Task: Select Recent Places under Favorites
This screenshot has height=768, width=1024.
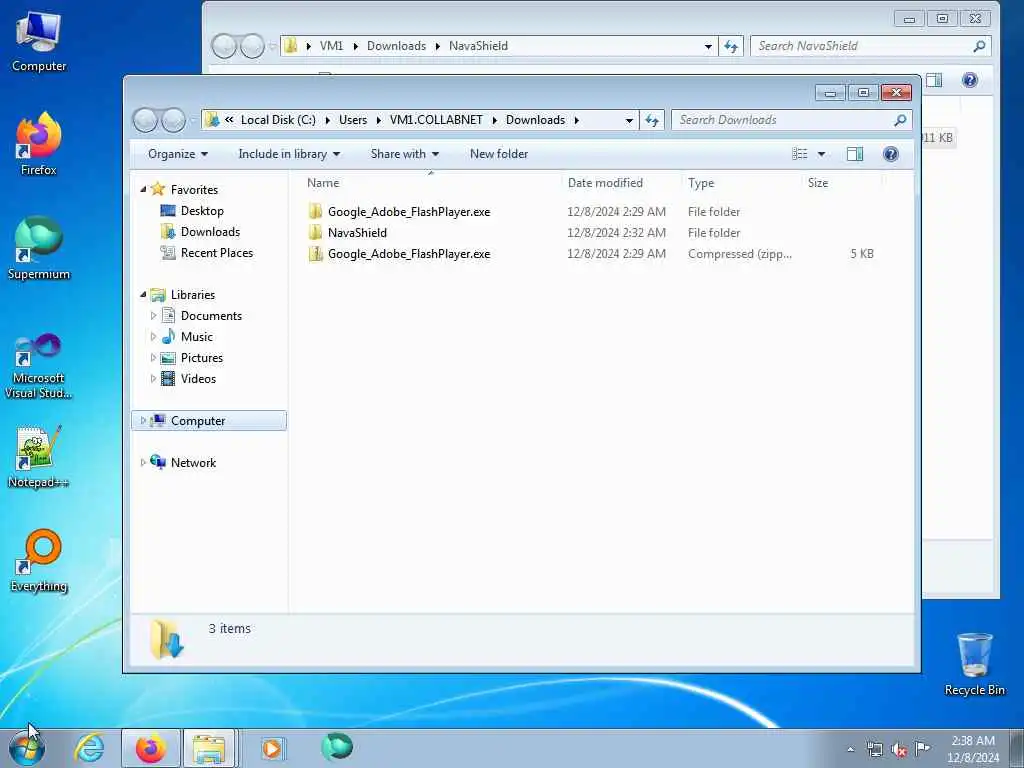Action: 216,253
